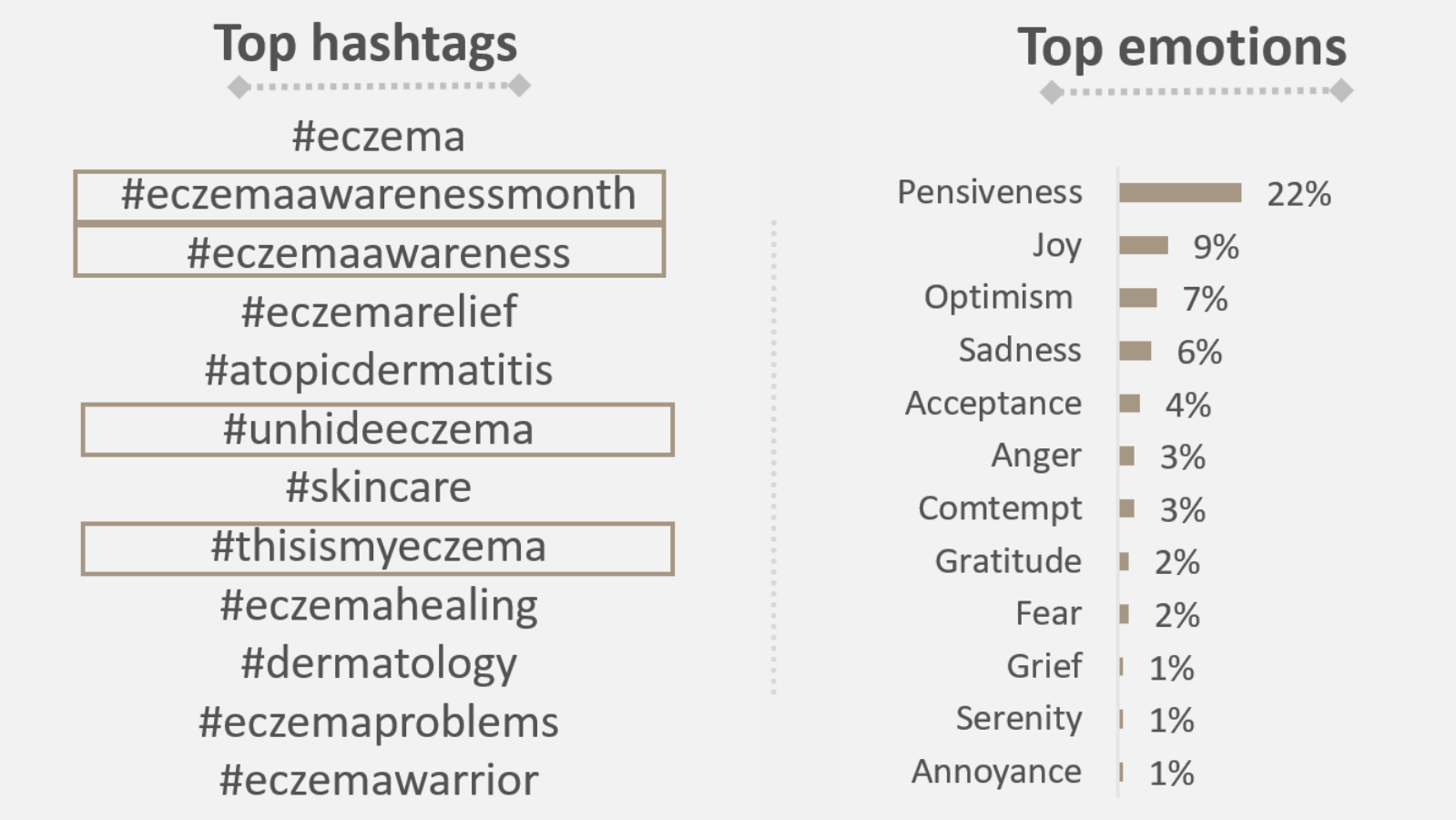Viewport: 1456px width, 820px height.
Task: Click the #skincare hashtag
Action: 379,487
